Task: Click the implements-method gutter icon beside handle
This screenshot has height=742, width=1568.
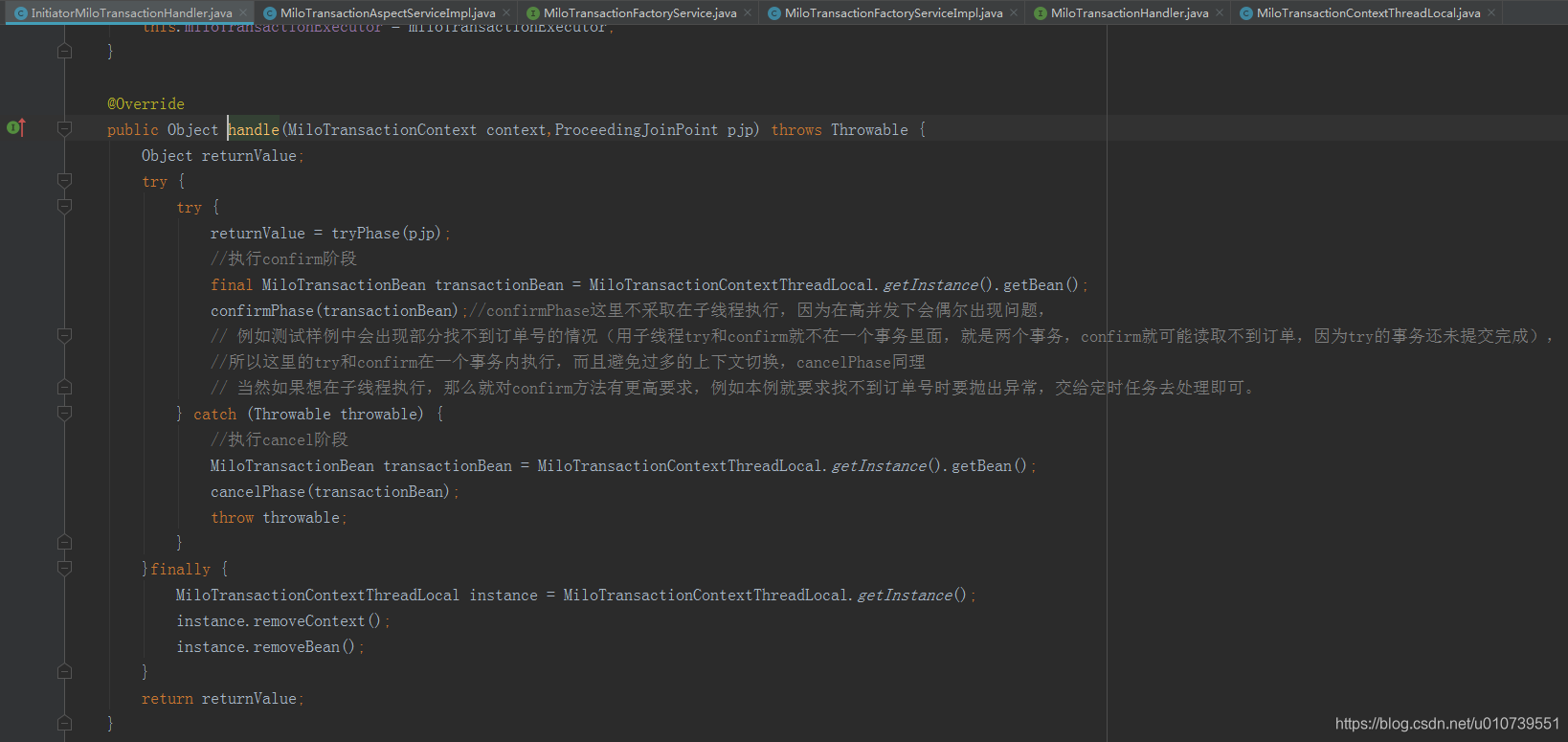Action: 16,127
